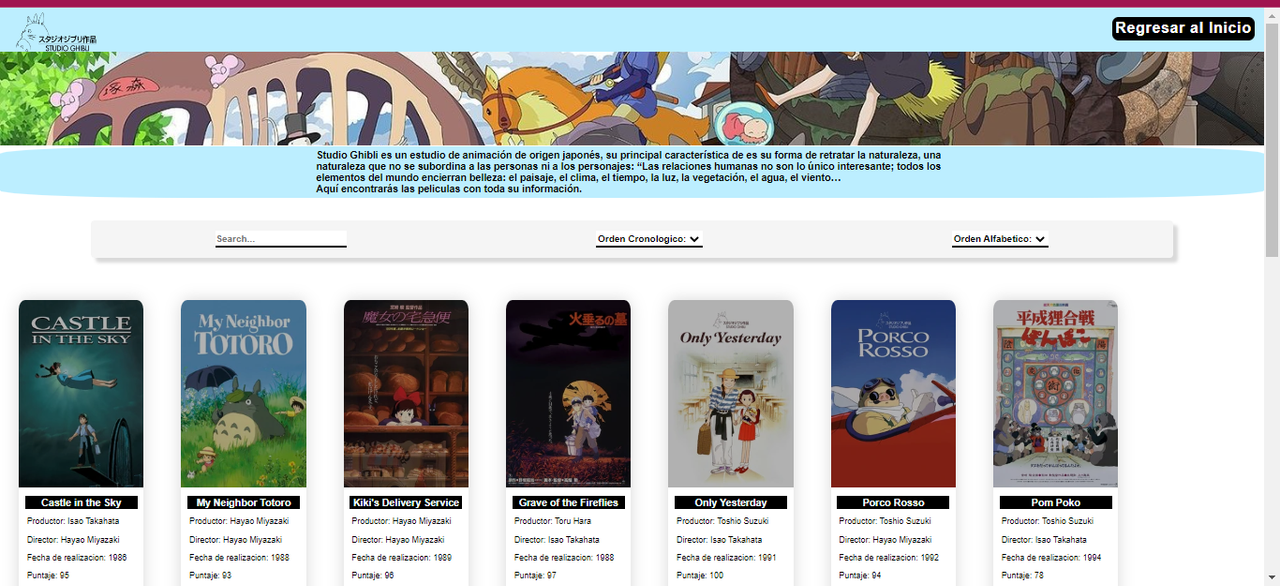
Task: Open the Orden Alfabetico dropdown
Action: pyautogui.click(x=1000, y=239)
